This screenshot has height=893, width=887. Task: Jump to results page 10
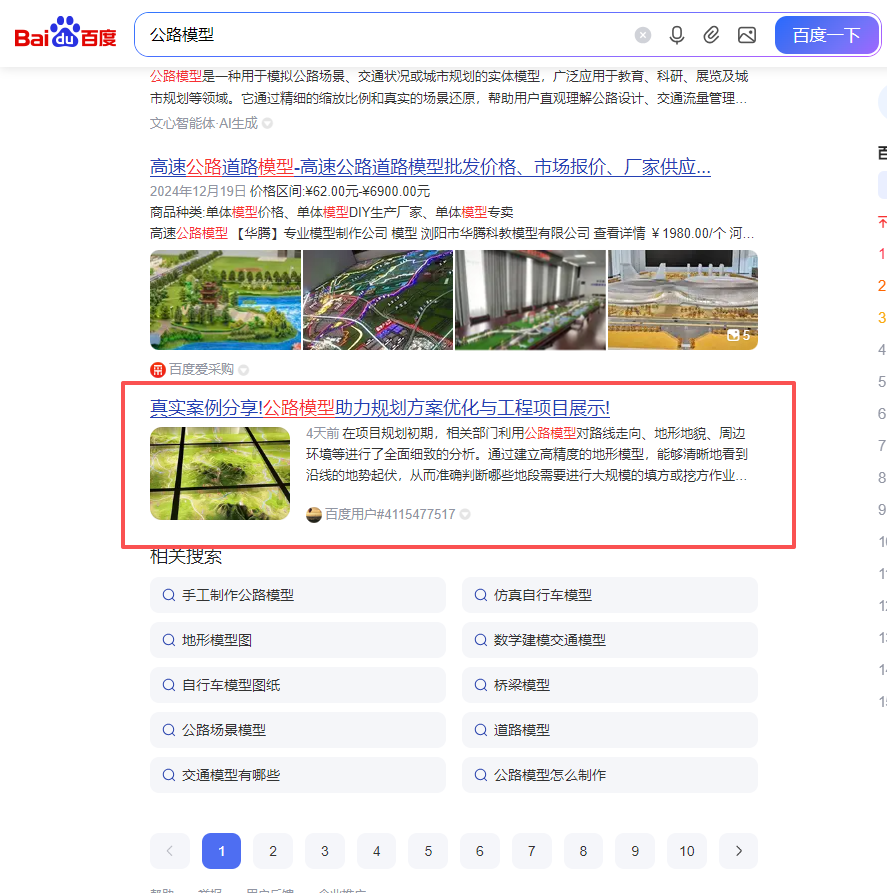point(686,851)
